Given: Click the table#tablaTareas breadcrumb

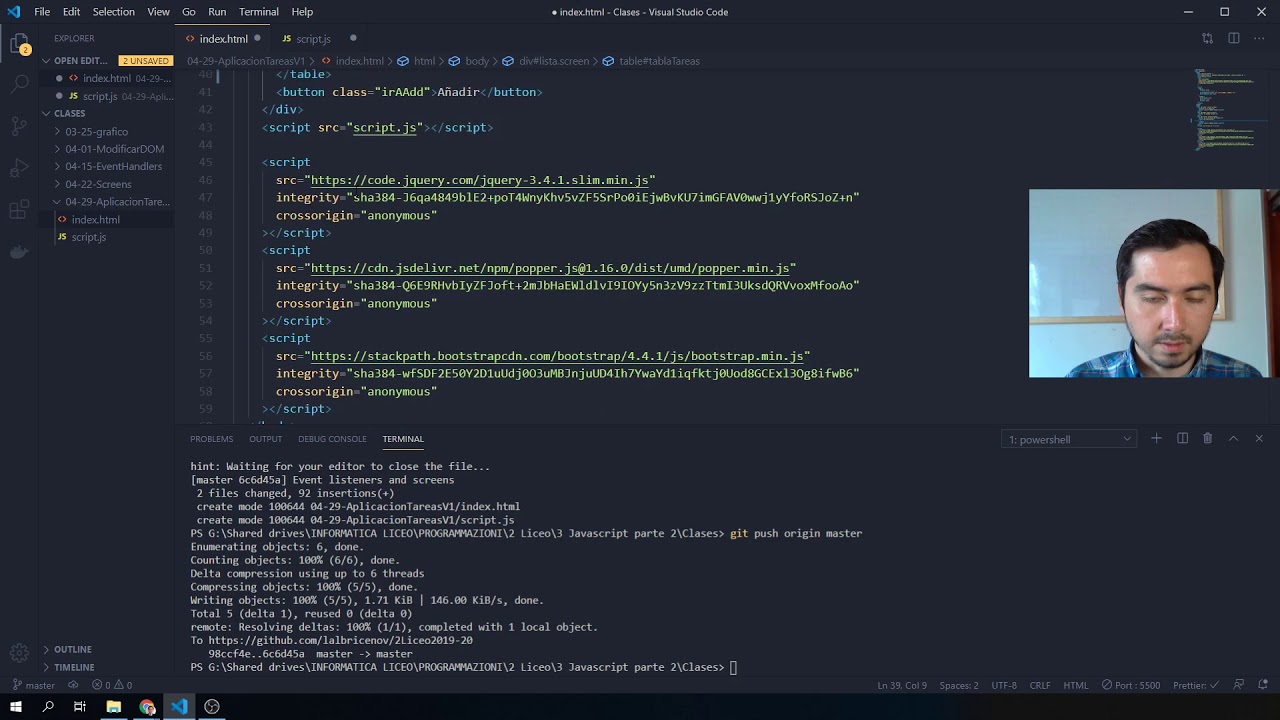Looking at the screenshot, I should tap(659, 61).
